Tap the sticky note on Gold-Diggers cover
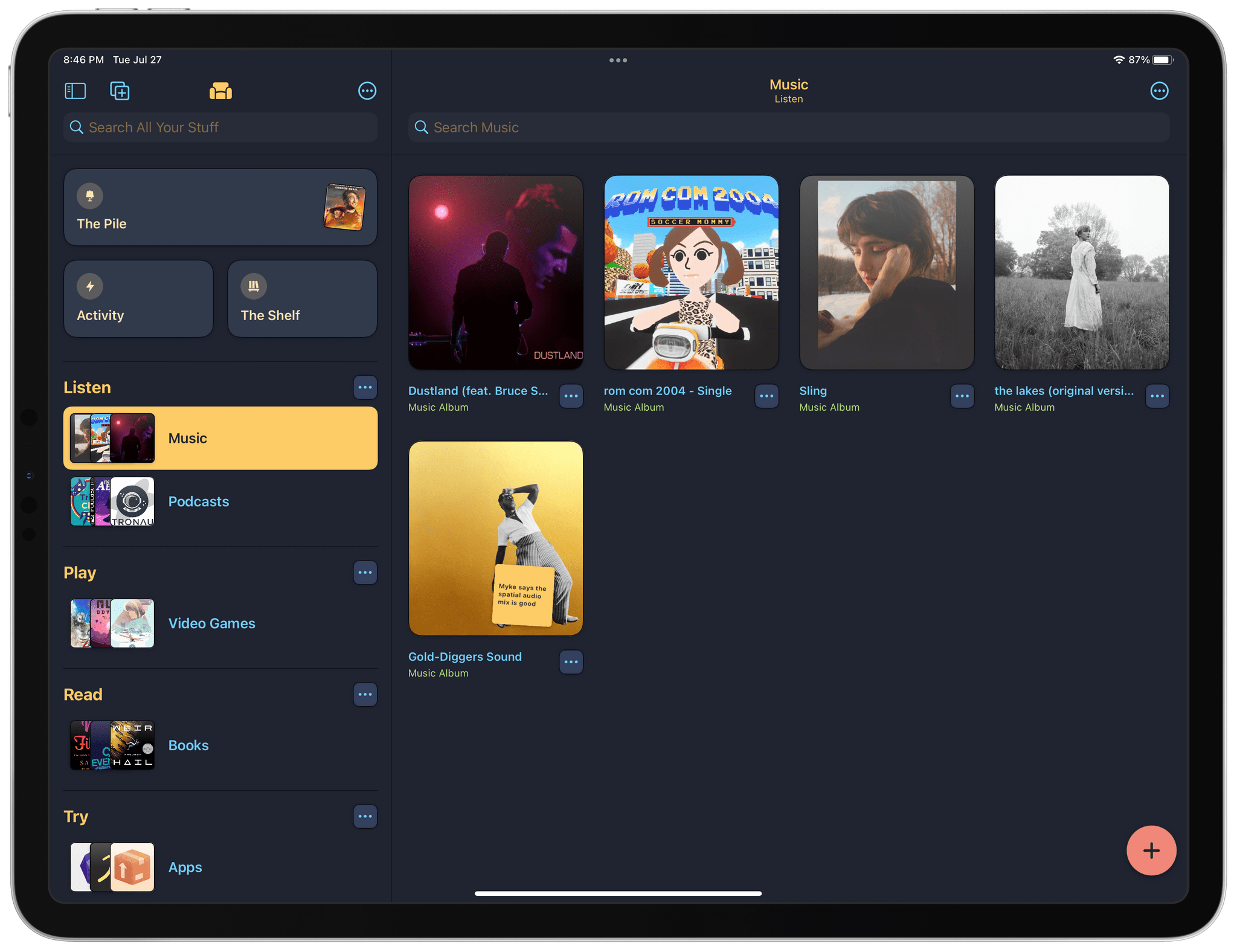The height and width of the screenshot is (952, 1237). 523,596
